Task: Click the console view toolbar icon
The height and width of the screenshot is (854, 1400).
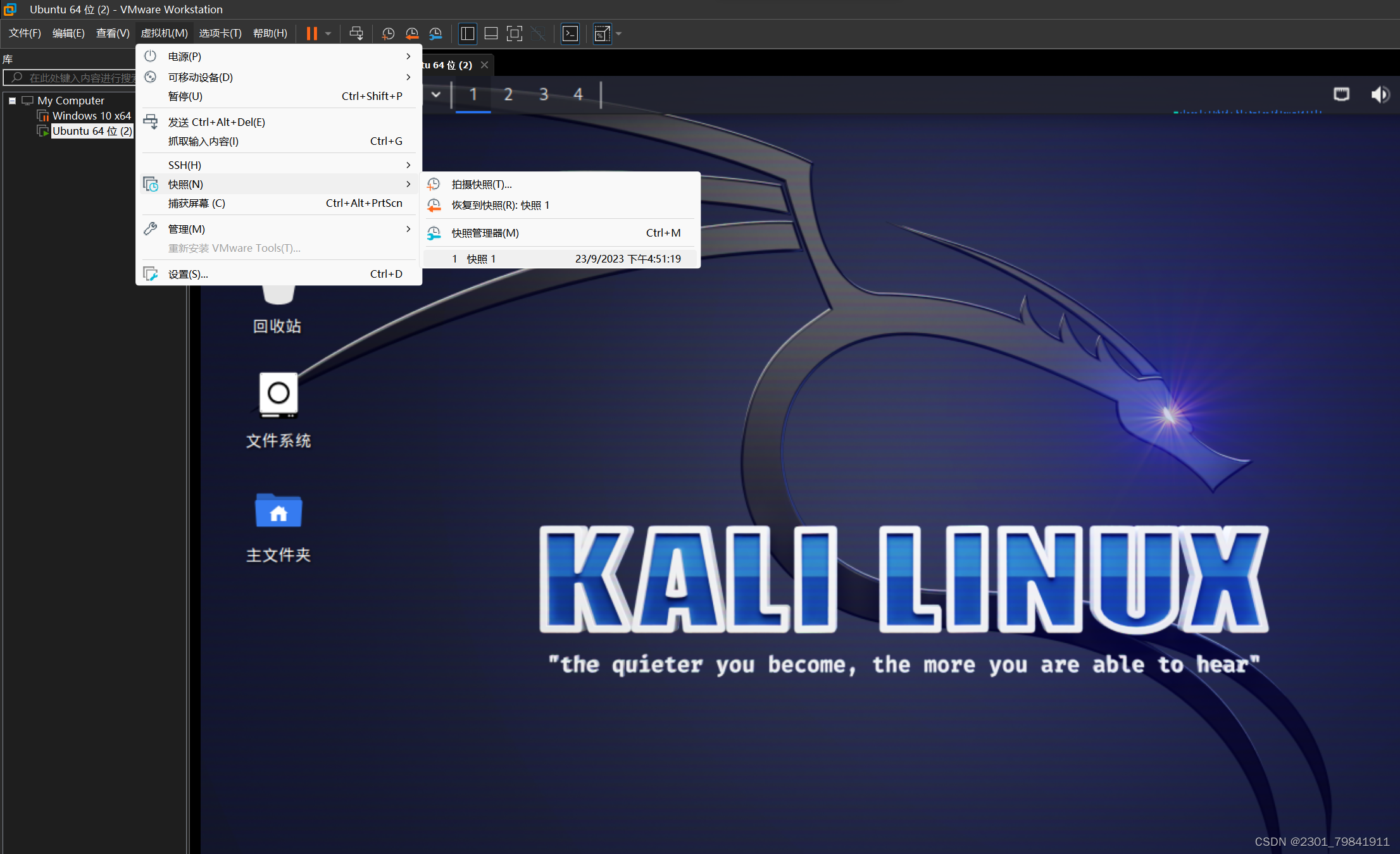Action: (x=570, y=34)
